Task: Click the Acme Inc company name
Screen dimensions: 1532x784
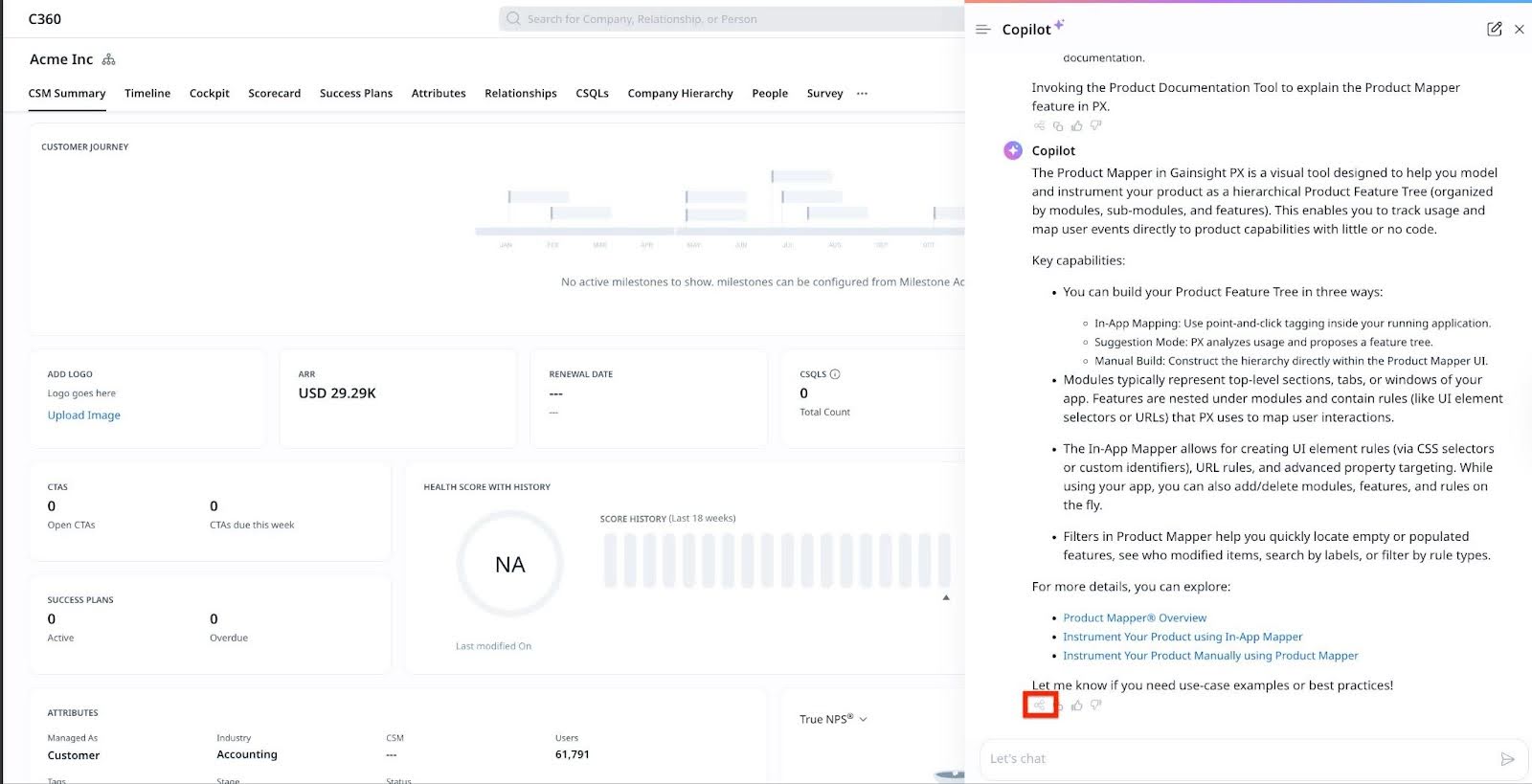Action: click(61, 59)
